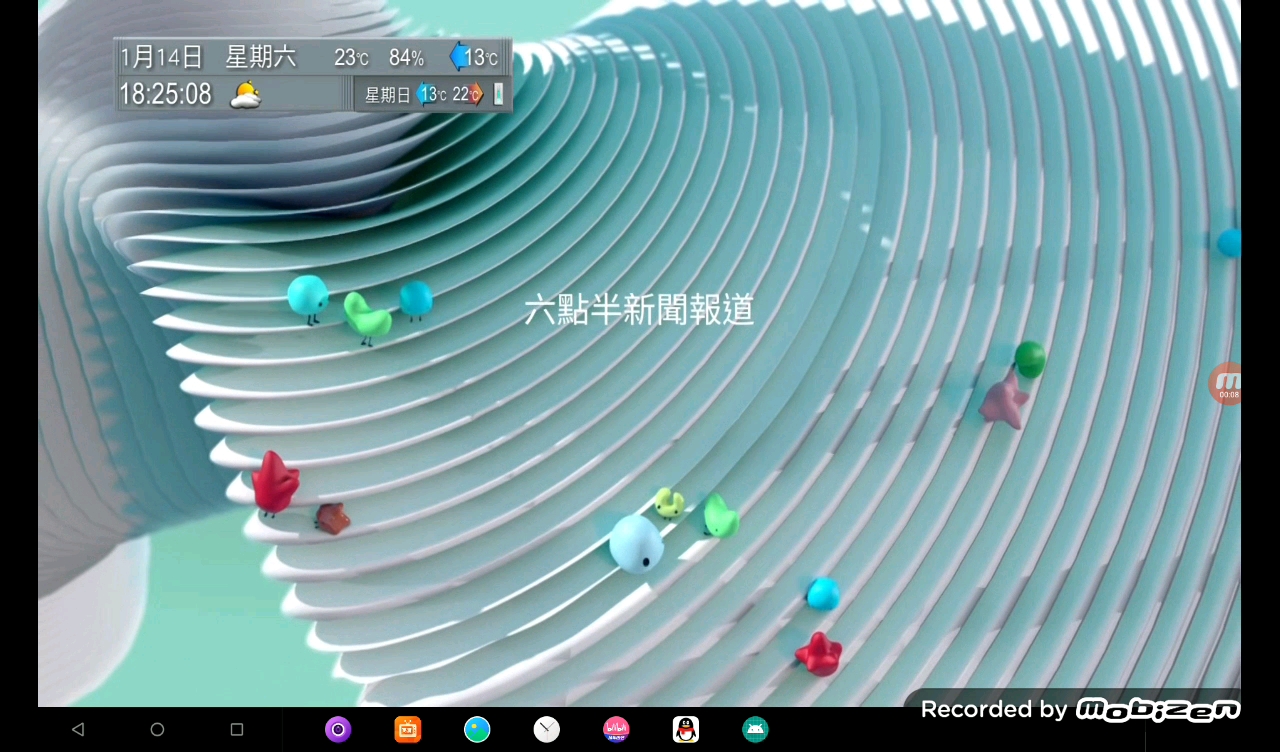
Task: Launch the pink bilibili app icon
Action: 616,730
